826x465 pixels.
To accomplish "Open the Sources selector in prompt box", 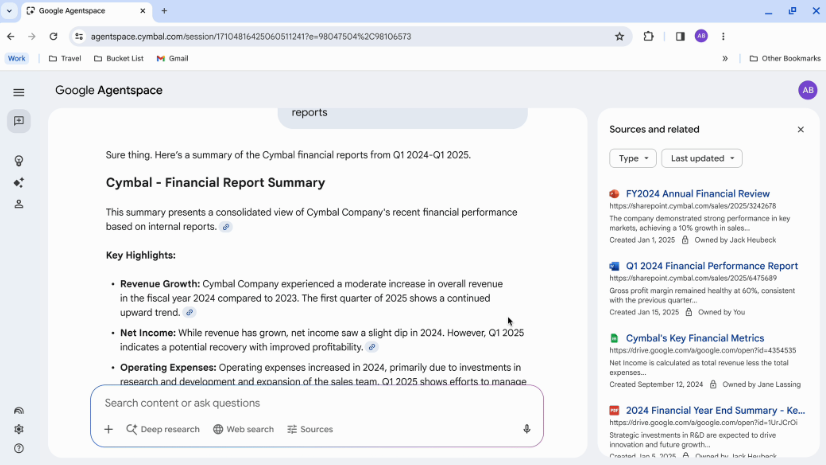I will click(310, 429).
